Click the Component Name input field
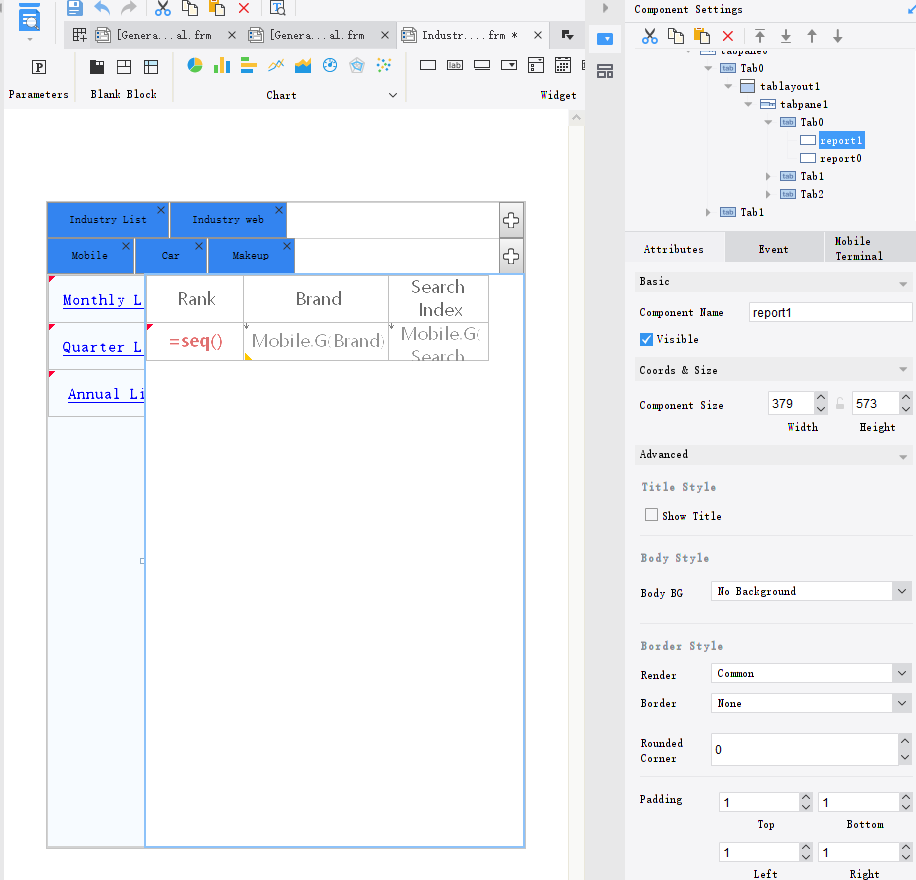 tap(830, 313)
